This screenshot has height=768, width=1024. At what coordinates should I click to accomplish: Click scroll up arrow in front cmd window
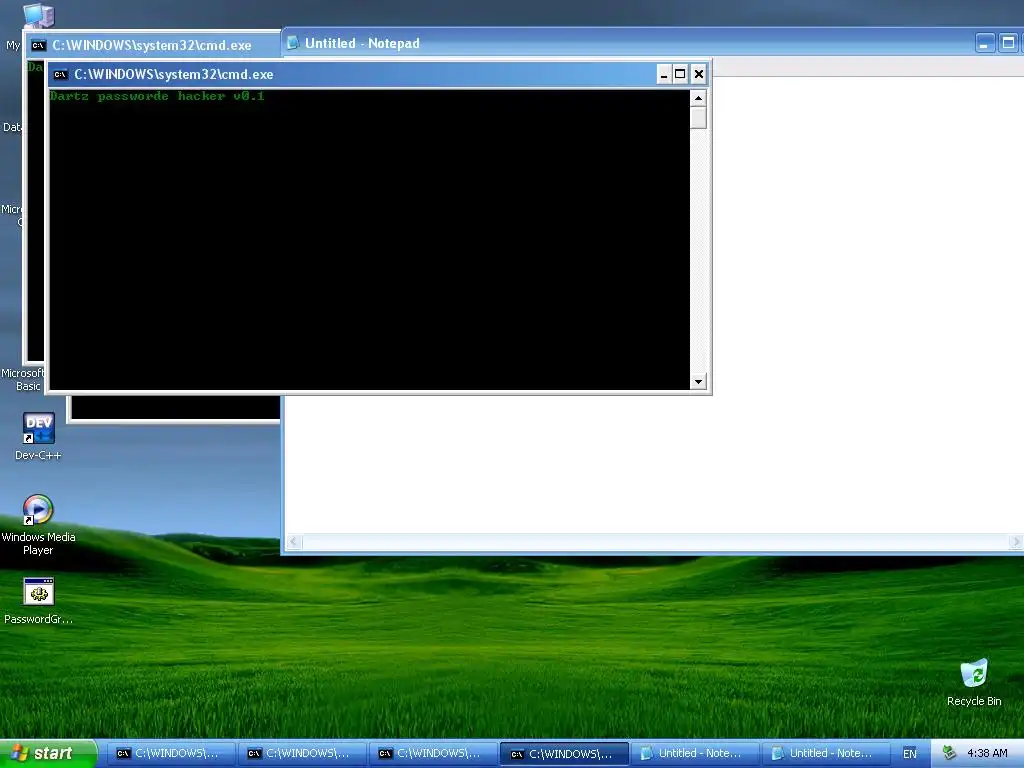698,99
